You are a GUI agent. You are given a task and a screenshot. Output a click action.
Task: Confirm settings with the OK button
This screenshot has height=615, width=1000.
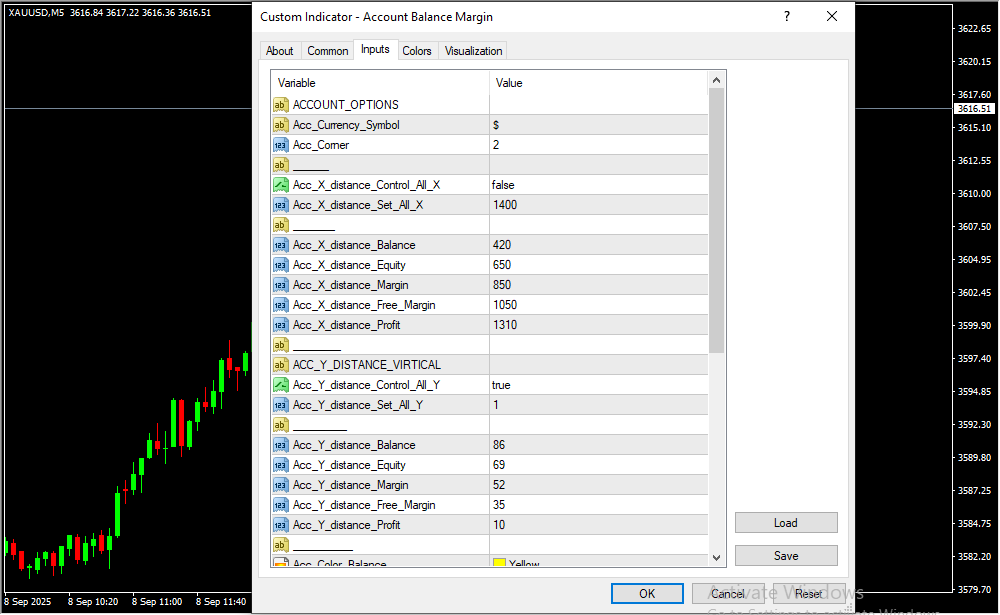[x=647, y=593]
